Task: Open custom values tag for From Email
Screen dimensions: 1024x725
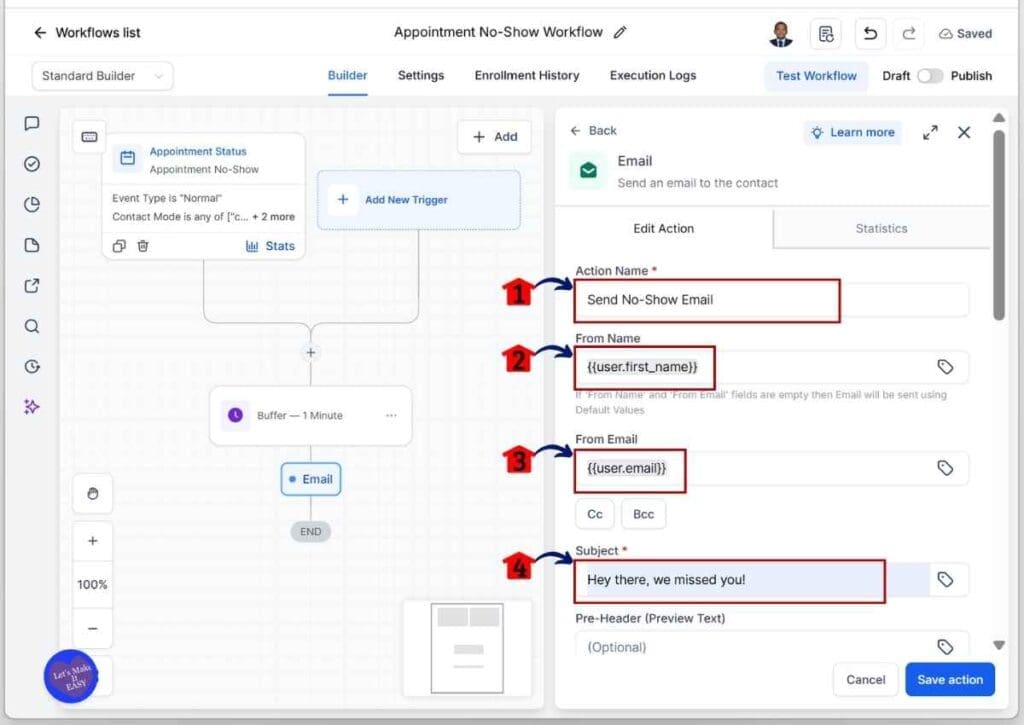Action: 945,468
